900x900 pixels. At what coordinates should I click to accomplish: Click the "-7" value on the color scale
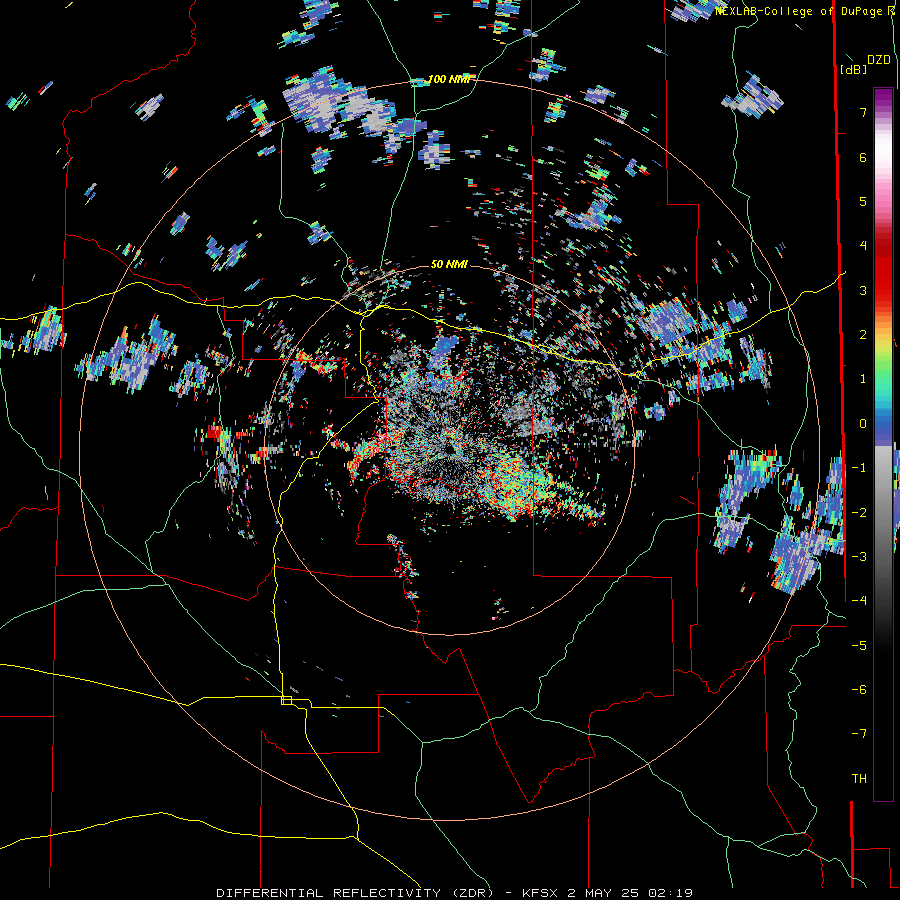coord(859,734)
